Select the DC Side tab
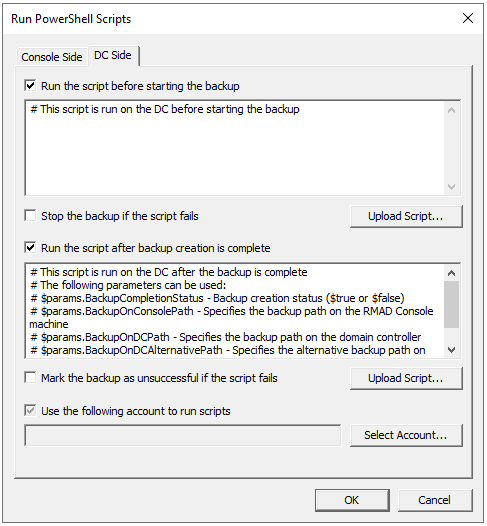487x526 pixels. click(113, 55)
